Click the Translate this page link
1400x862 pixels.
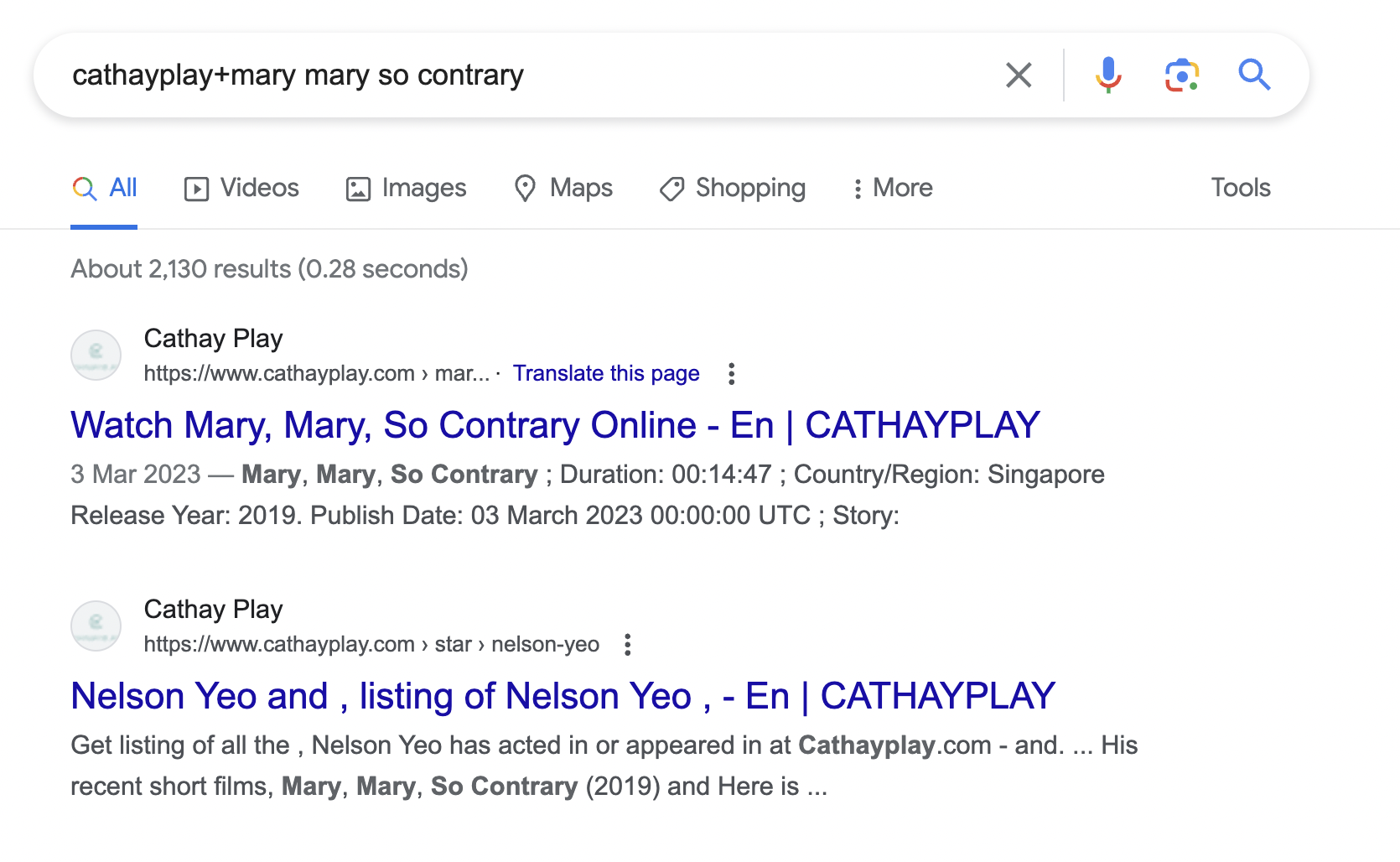tap(607, 373)
